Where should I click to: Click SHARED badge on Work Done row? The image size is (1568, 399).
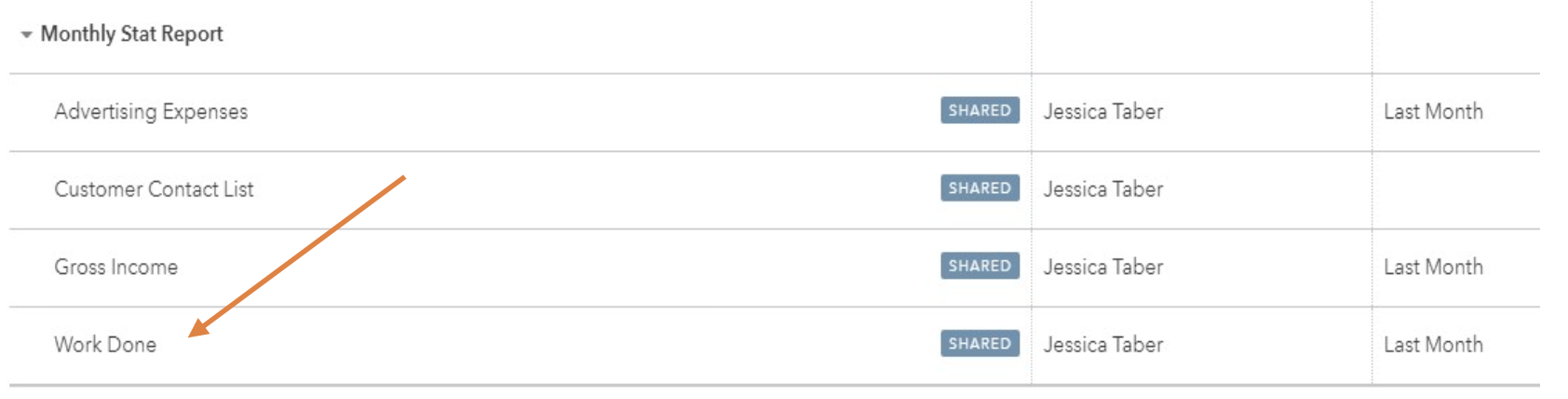pyautogui.click(x=980, y=343)
